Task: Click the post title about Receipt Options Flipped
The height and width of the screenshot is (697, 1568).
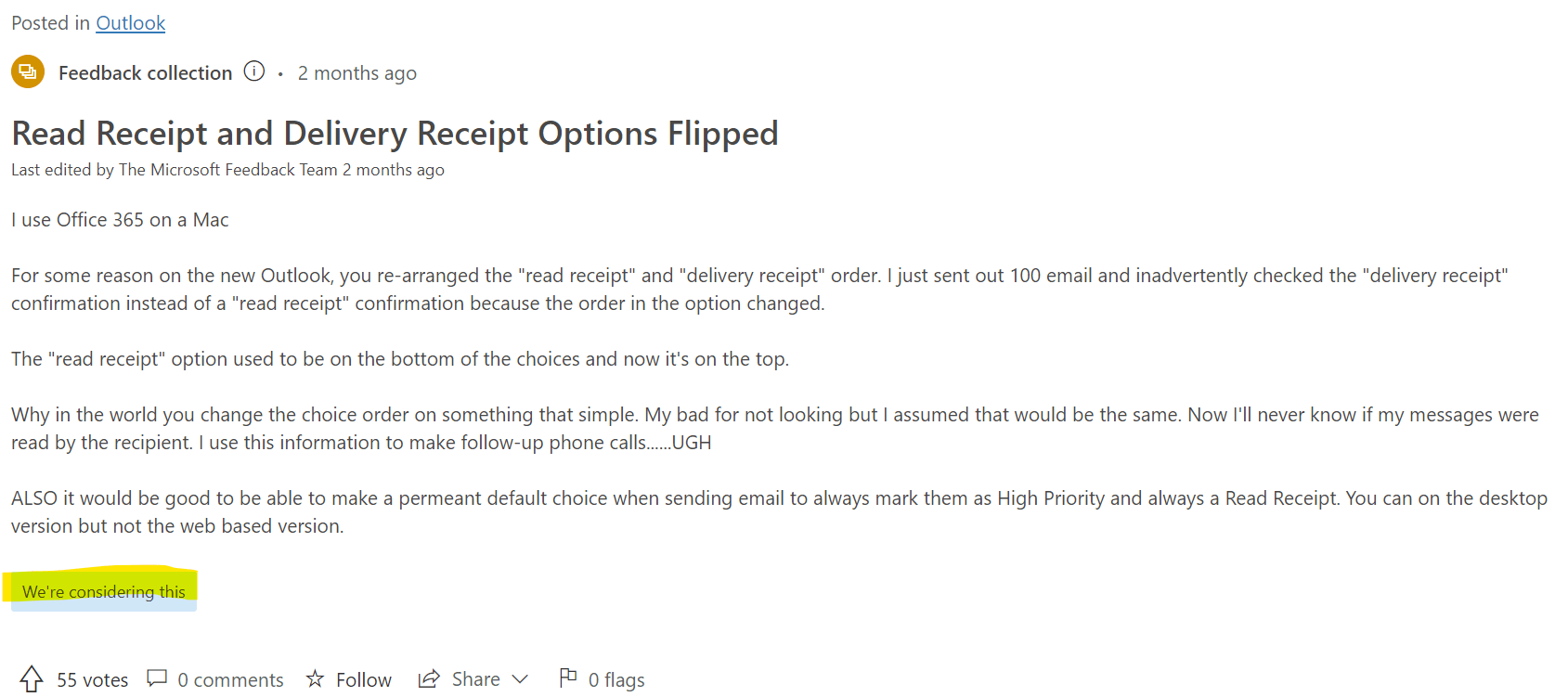Action: click(395, 134)
